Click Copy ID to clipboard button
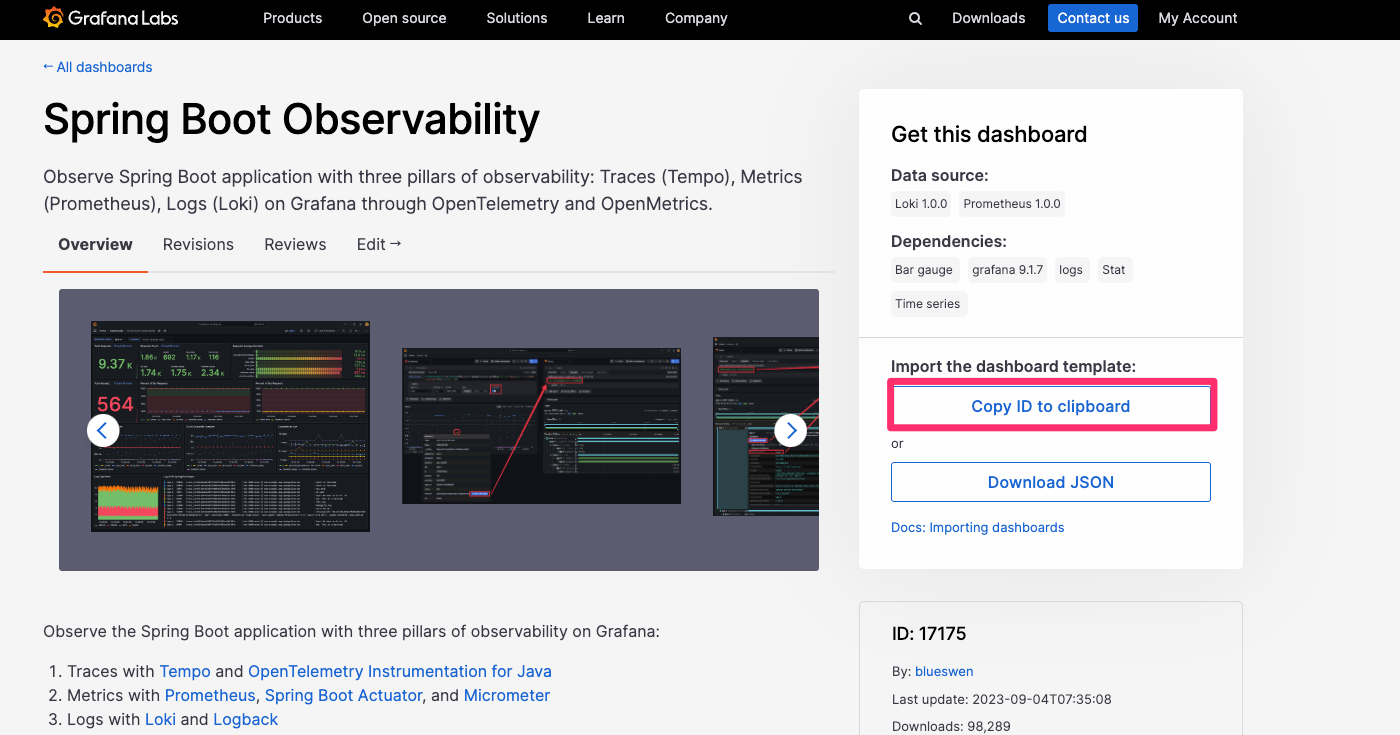Image resolution: width=1400 pixels, height=735 pixels. [1051, 406]
